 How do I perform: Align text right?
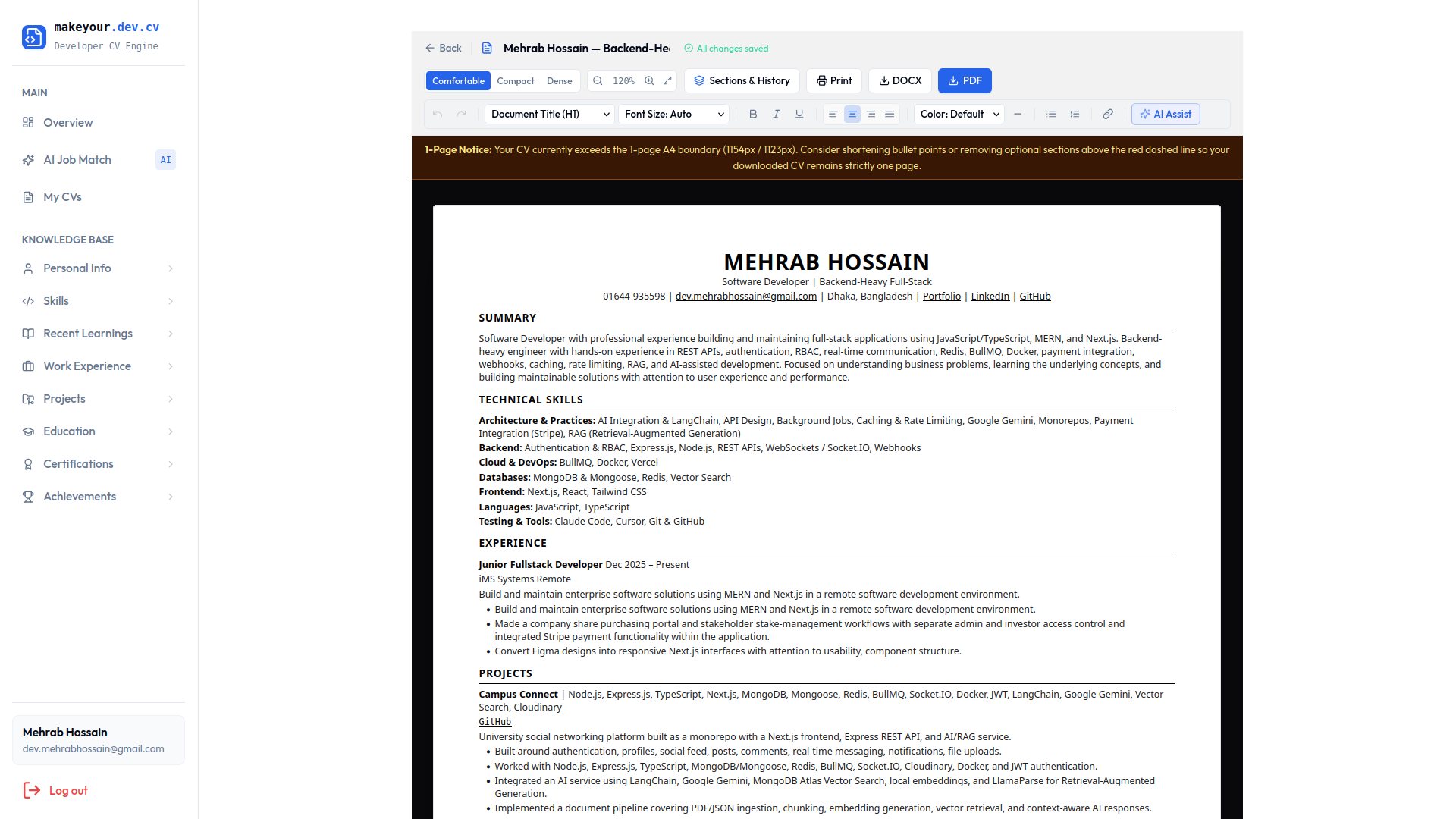pos(871,115)
